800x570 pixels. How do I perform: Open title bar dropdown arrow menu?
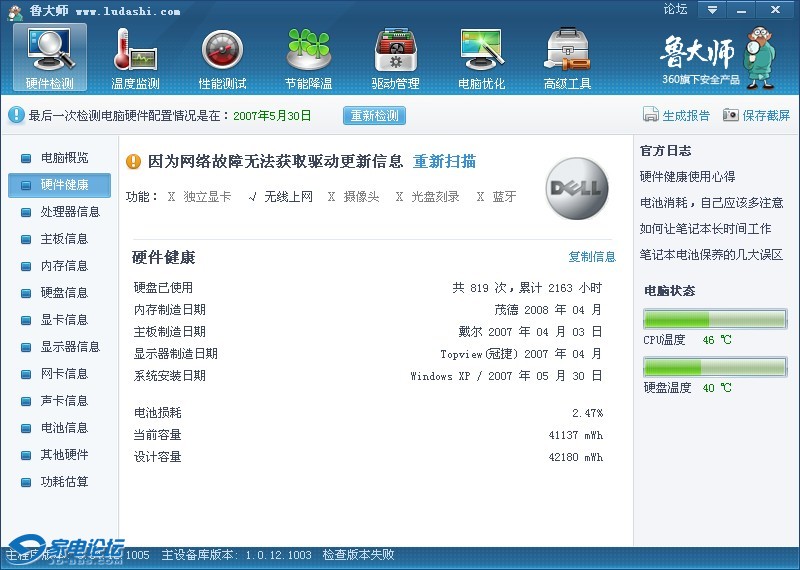[x=711, y=10]
